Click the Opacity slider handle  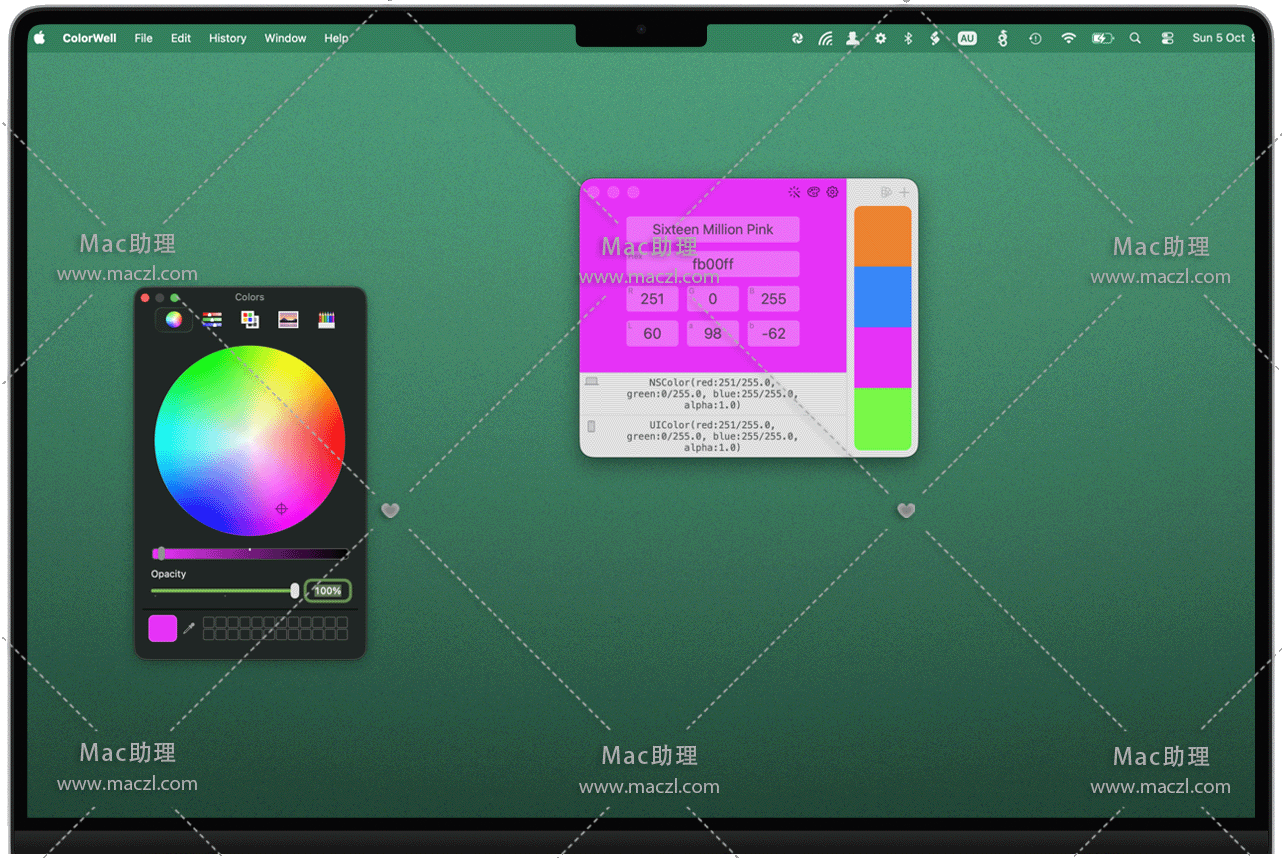294,591
